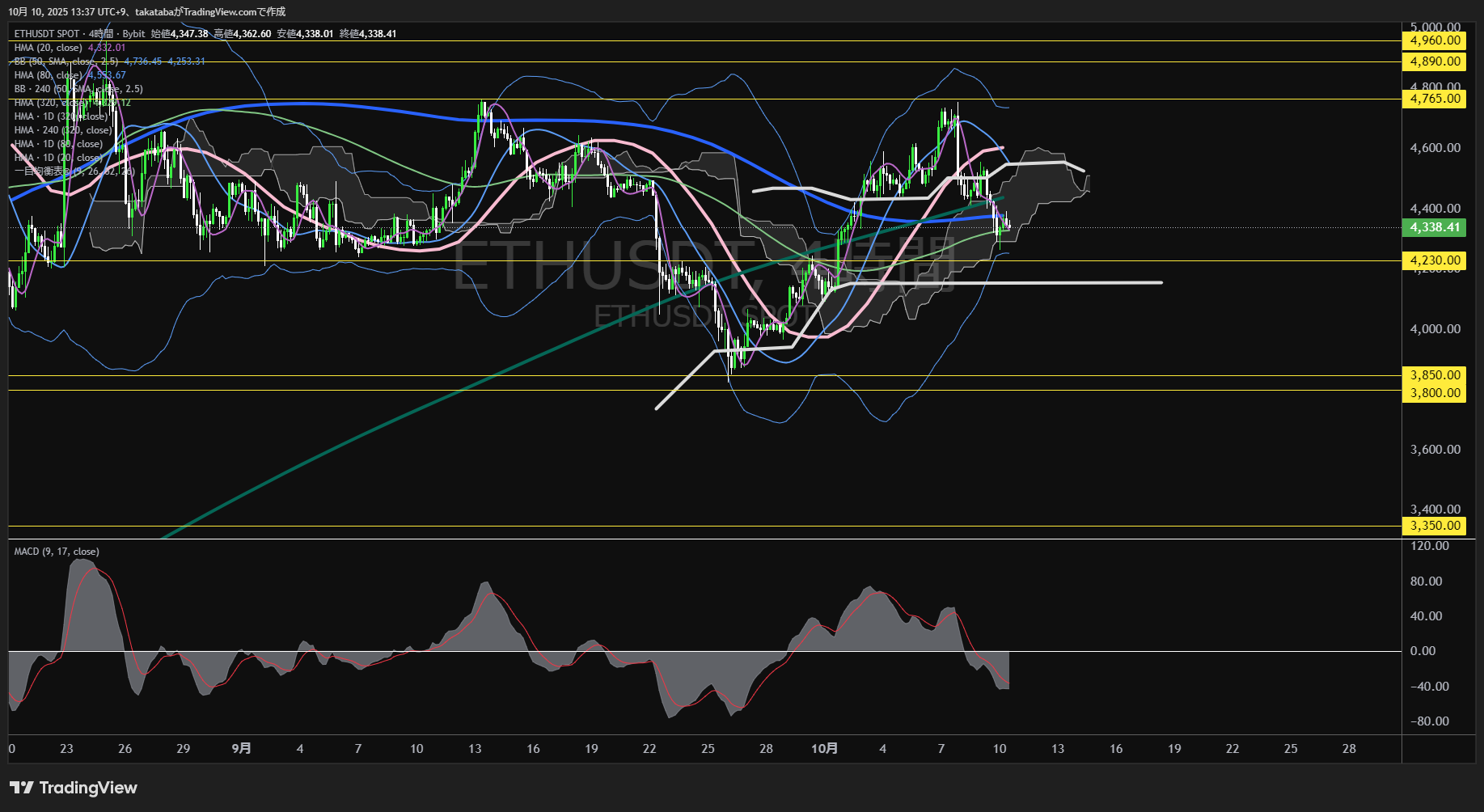Click the 4,230.00 yellow price label
Screen dimensions: 1484x812
click(x=1435, y=260)
